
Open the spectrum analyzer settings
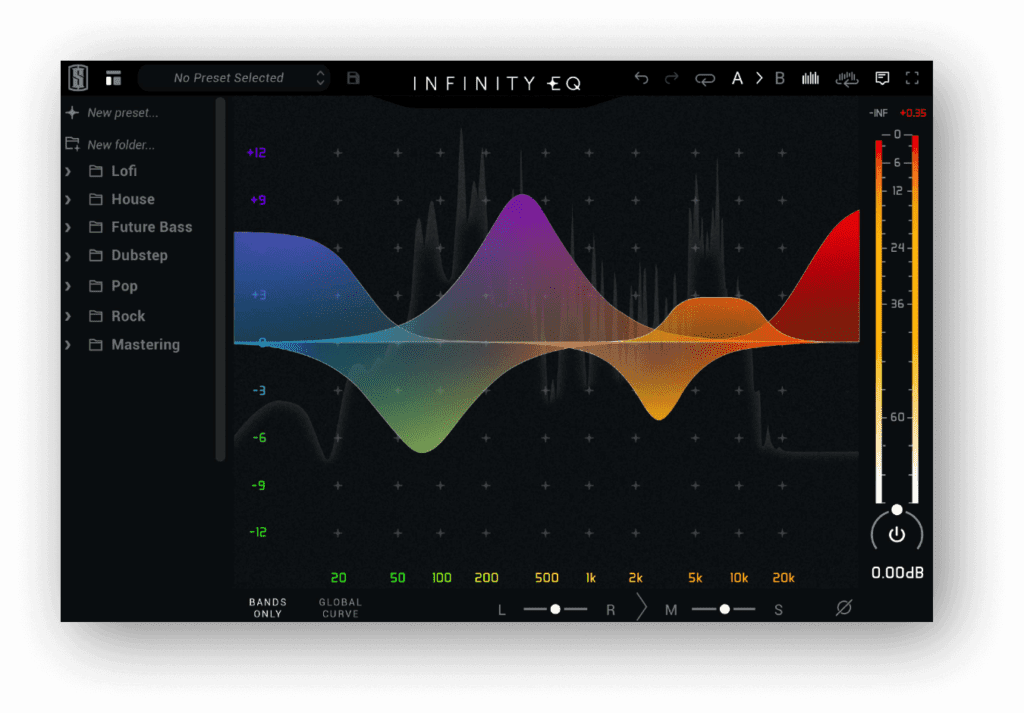[810, 78]
